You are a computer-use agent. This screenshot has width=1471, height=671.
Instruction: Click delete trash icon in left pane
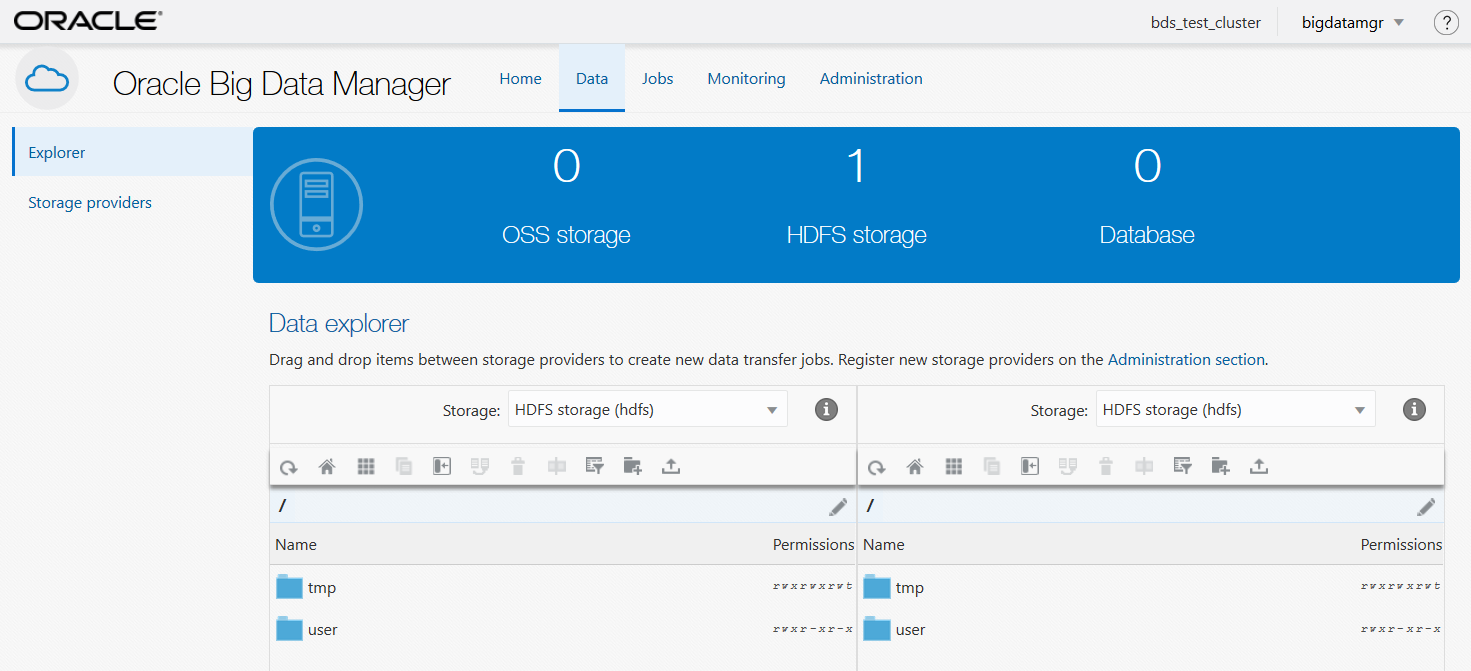point(518,466)
